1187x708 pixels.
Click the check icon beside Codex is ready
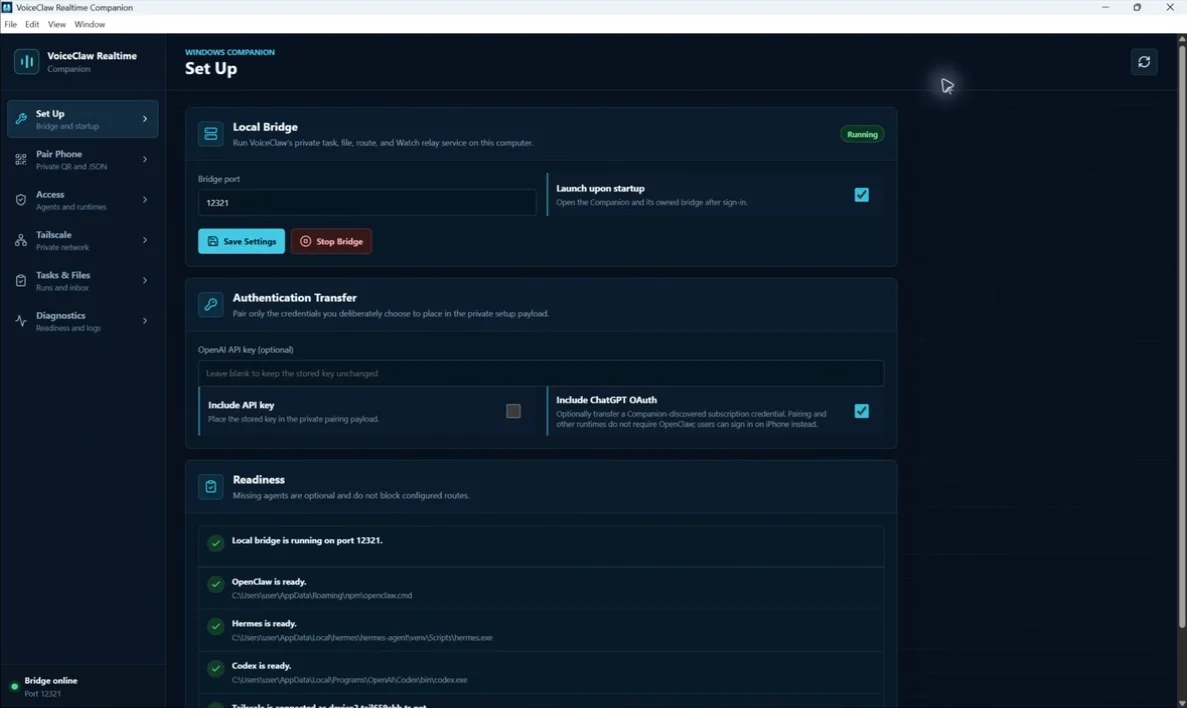pos(216,668)
